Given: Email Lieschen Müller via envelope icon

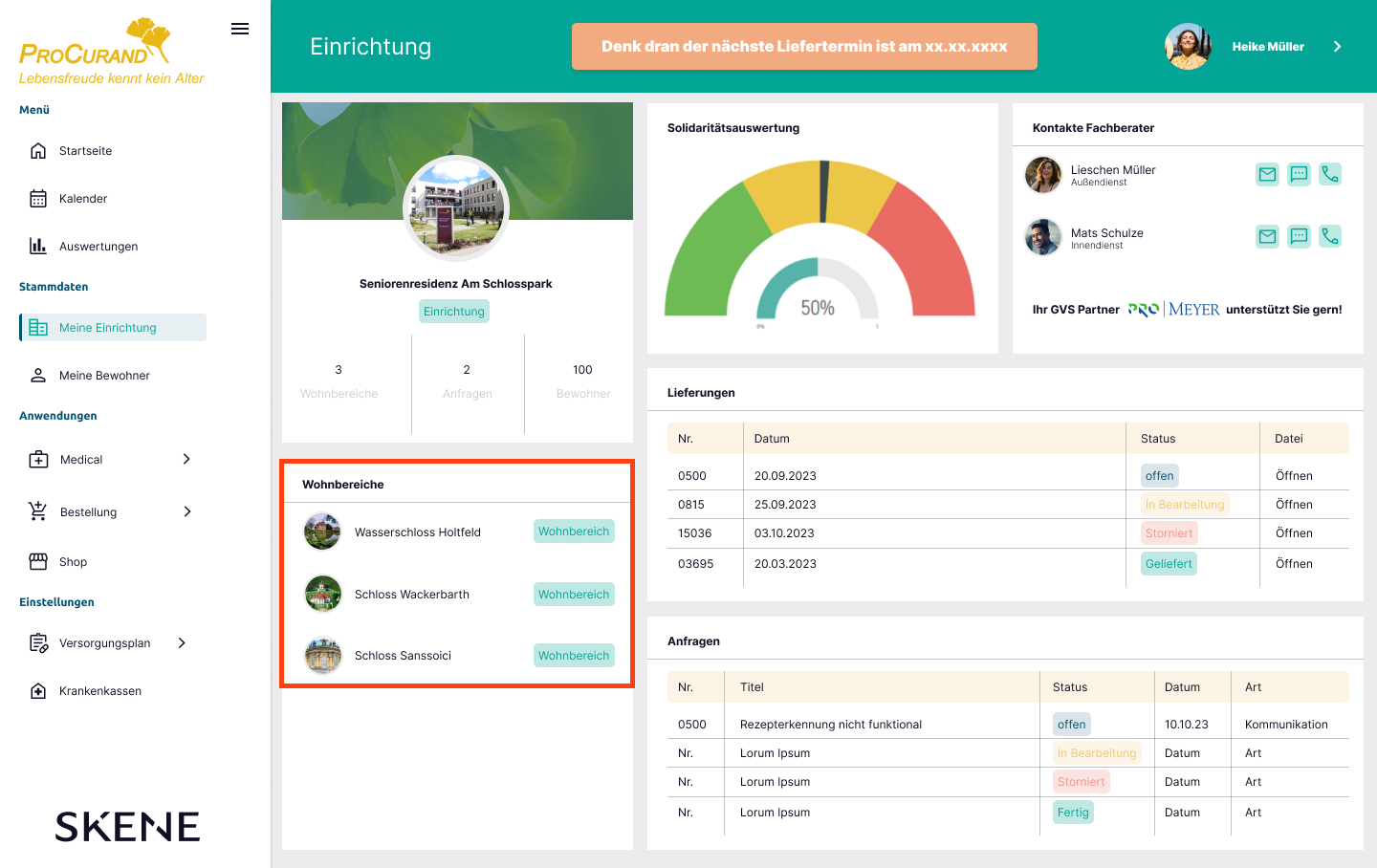Looking at the screenshot, I should pos(1267,174).
